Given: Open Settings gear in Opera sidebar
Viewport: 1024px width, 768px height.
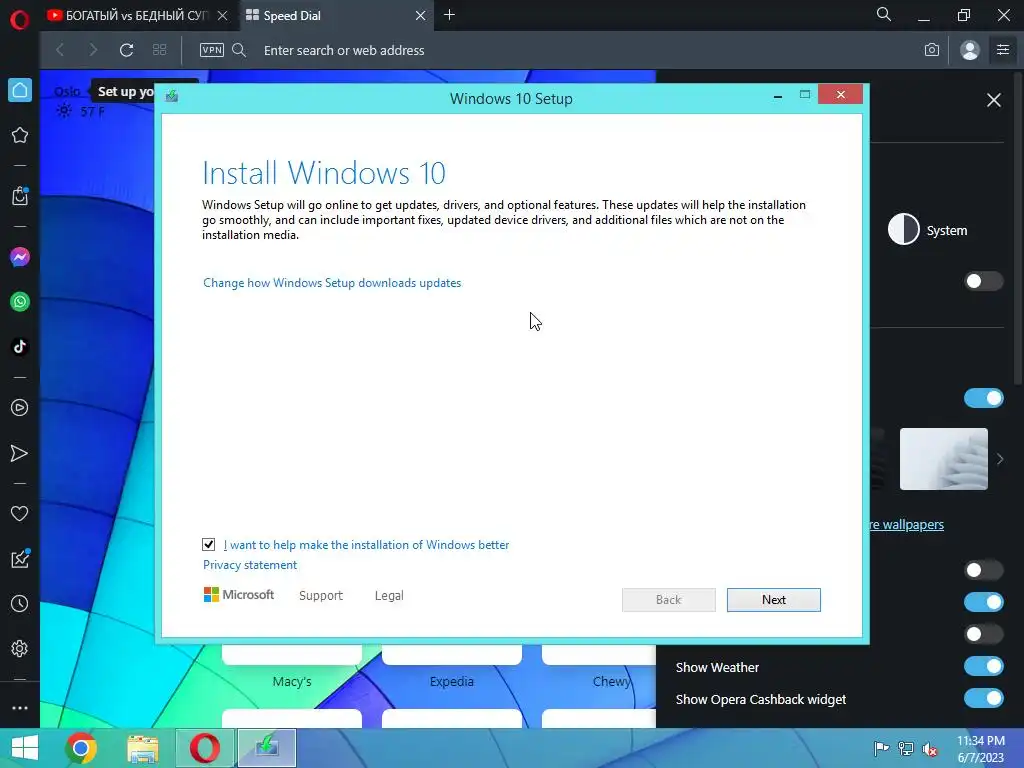Looking at the screenshot, I should [x=20, y=648].
